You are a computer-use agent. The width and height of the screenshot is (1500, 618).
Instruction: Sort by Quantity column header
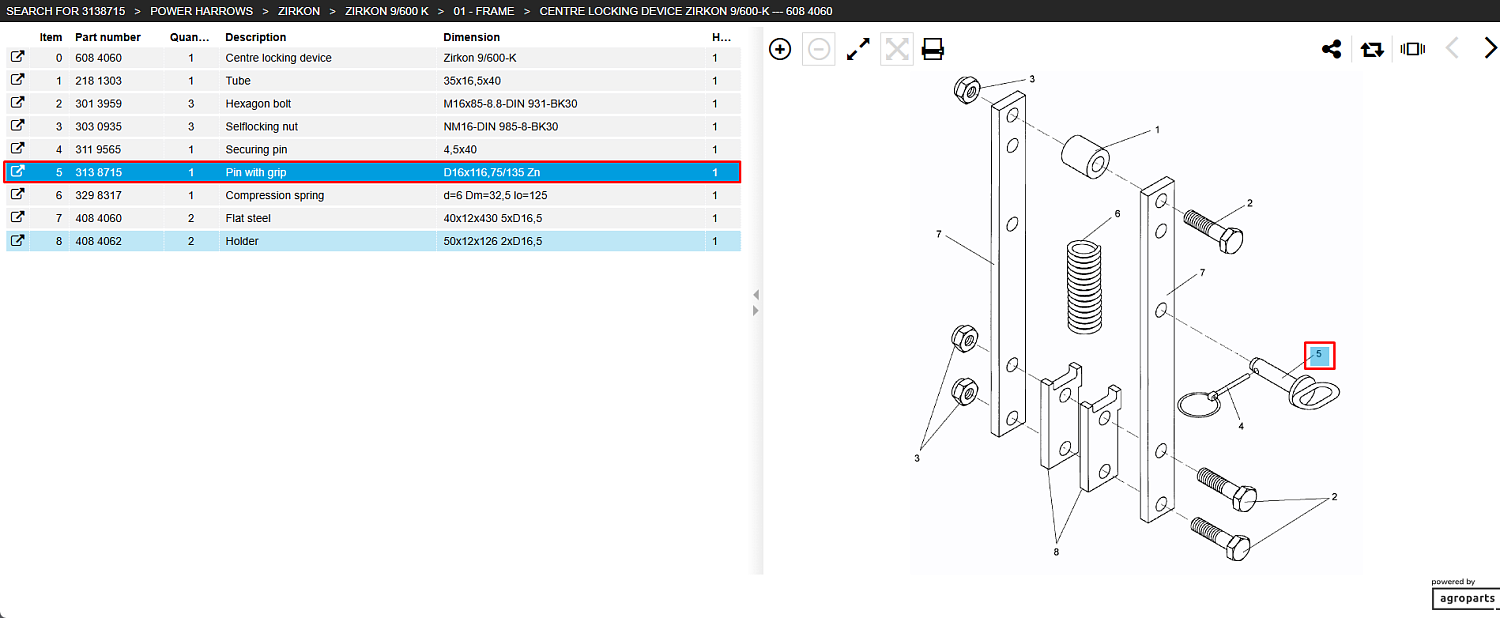coord(190,37)
